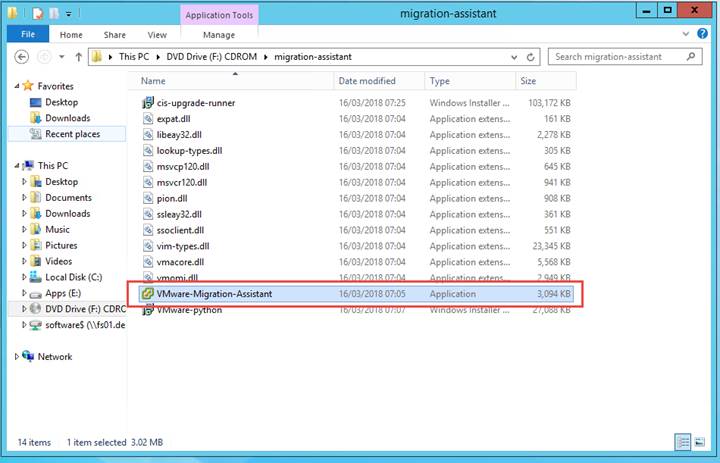The image size is (720, 463).
Task: Click the 3,094 KB size cell
Action: coord(554,294)
